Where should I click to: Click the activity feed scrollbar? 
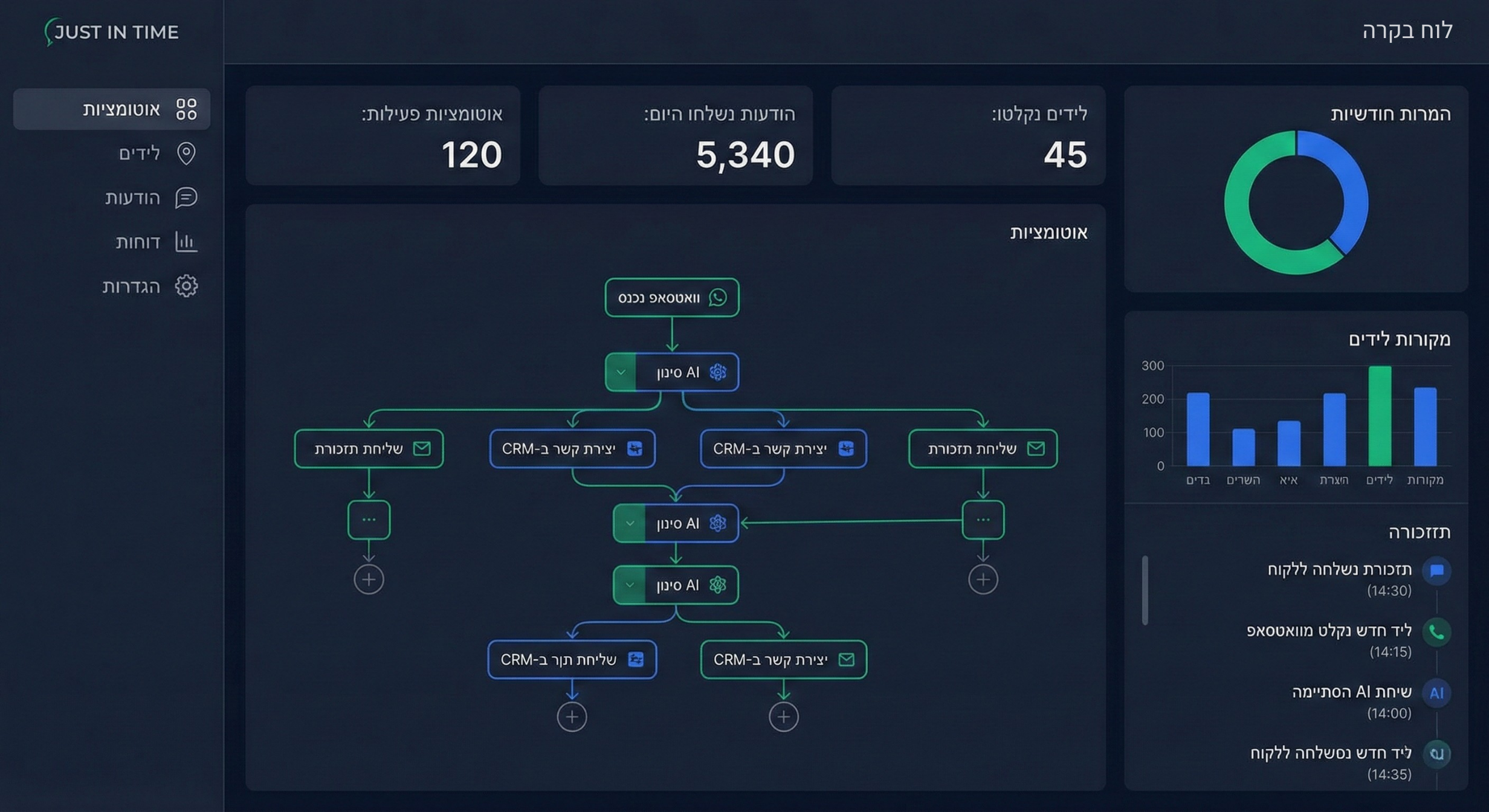click(x=1145, y=590)
